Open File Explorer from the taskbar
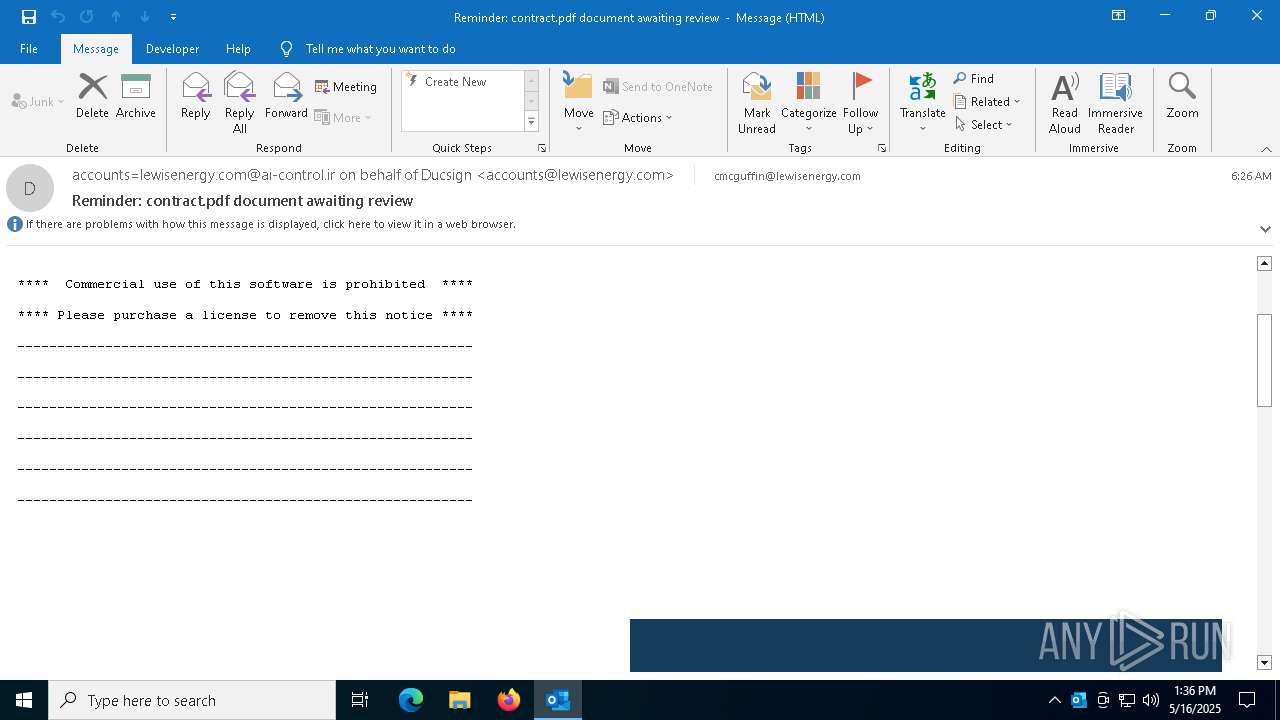Viewport: 1280px width, 720px height. 459,700
